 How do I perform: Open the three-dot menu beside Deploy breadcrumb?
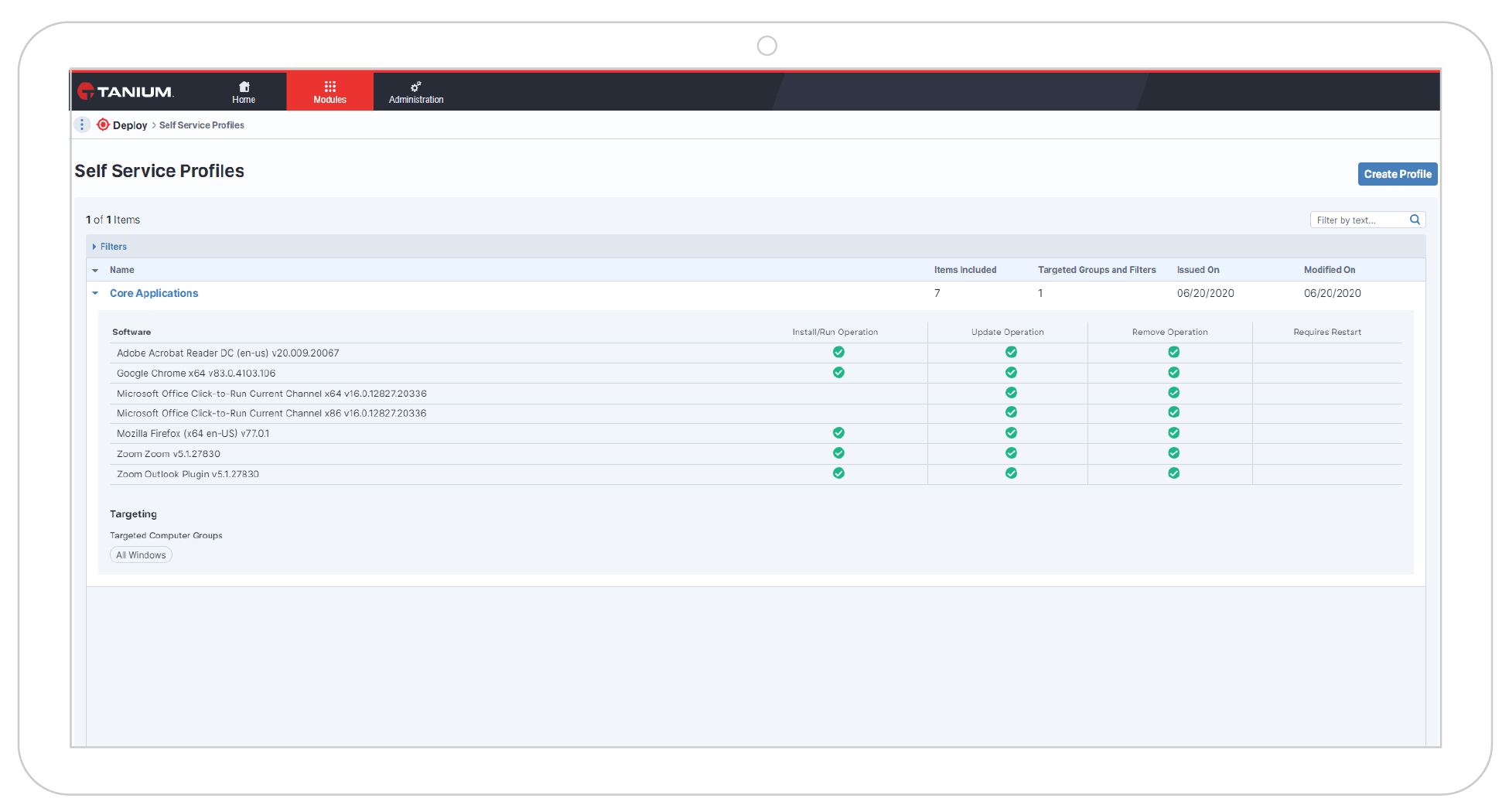(x=82, y=125)
